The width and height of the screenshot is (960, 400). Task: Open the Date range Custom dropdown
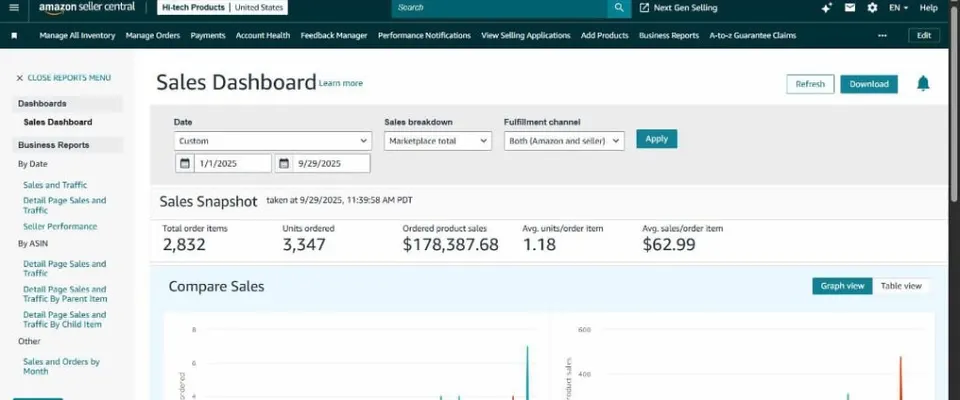(272, 141)
